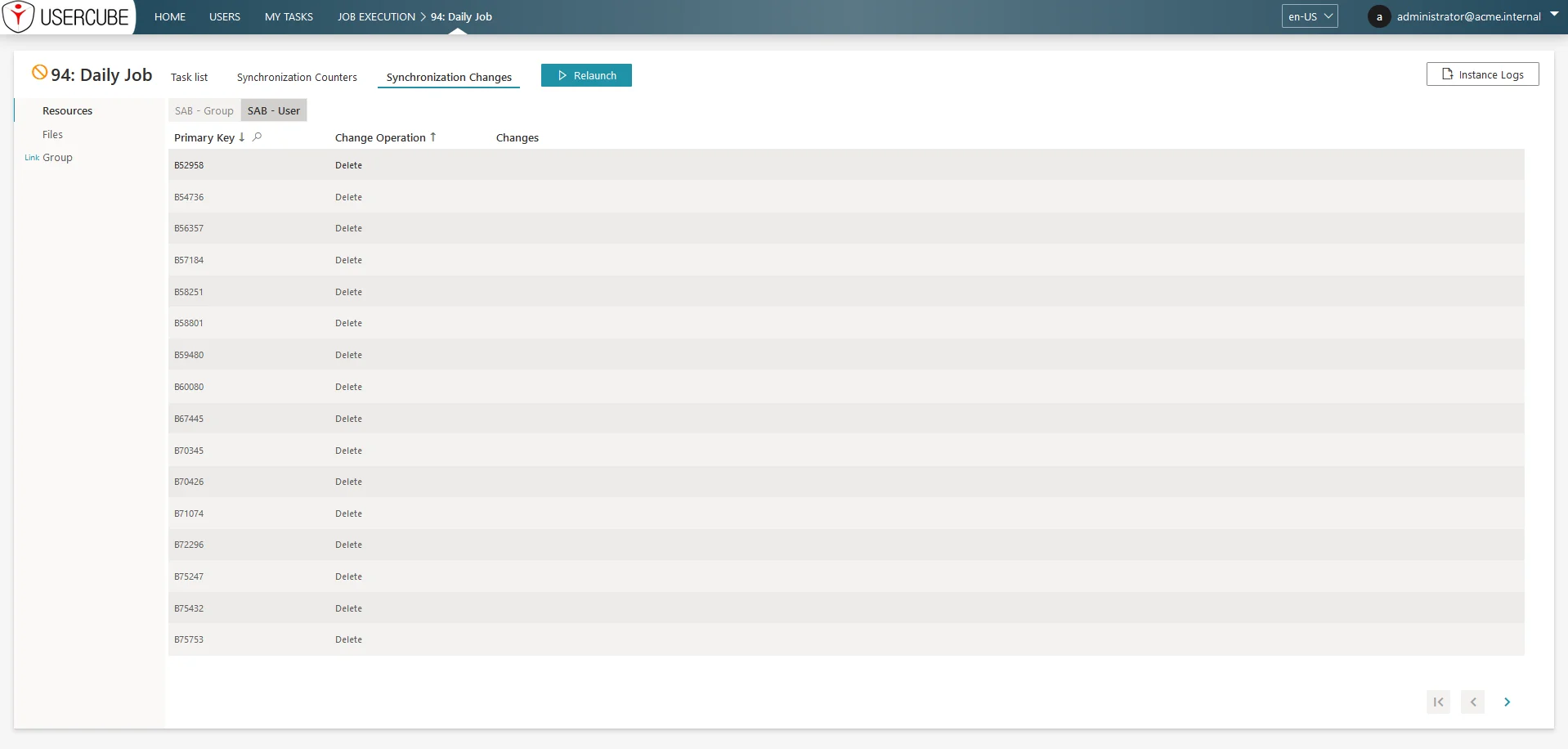
Task: Go to next page of results
Action: click(1507, 702)
